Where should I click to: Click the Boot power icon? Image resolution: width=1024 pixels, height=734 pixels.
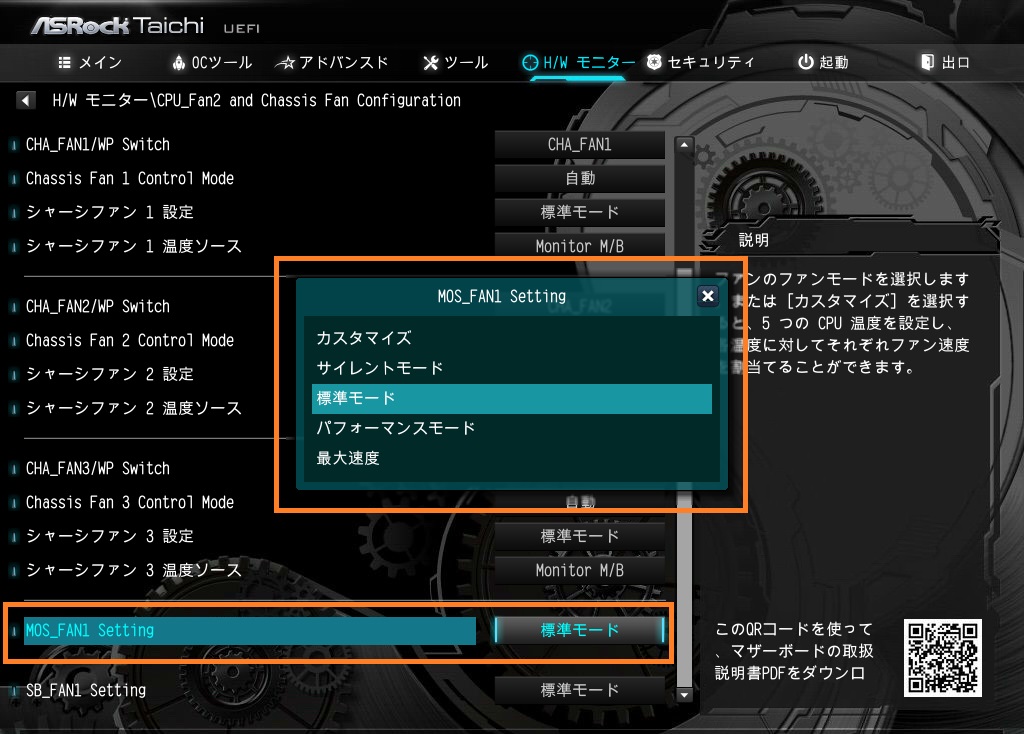[x=806, y=62]
